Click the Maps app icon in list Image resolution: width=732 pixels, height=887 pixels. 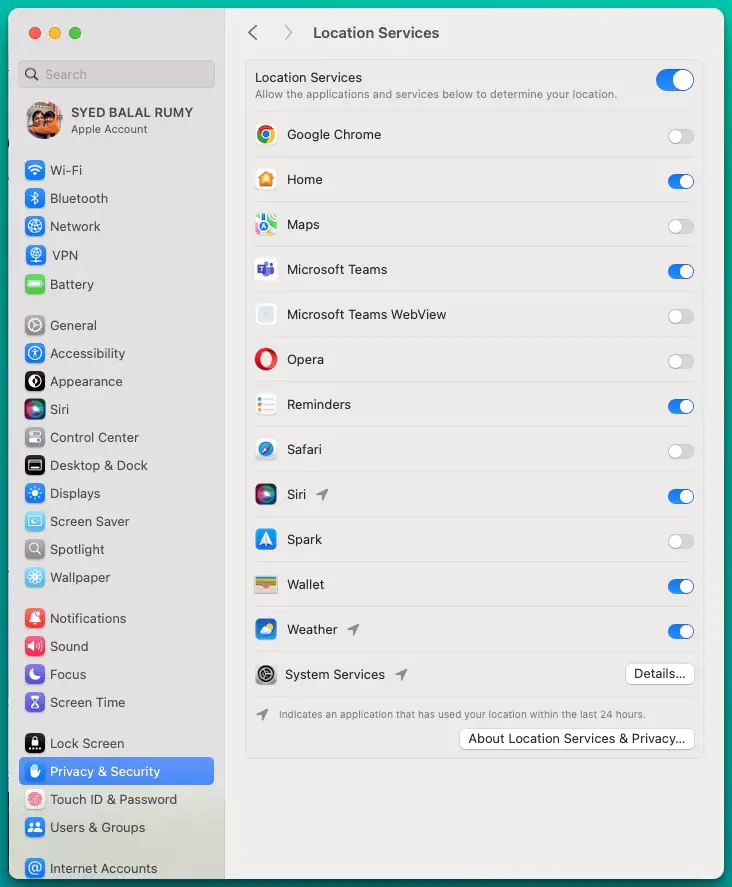coord(265,225)
